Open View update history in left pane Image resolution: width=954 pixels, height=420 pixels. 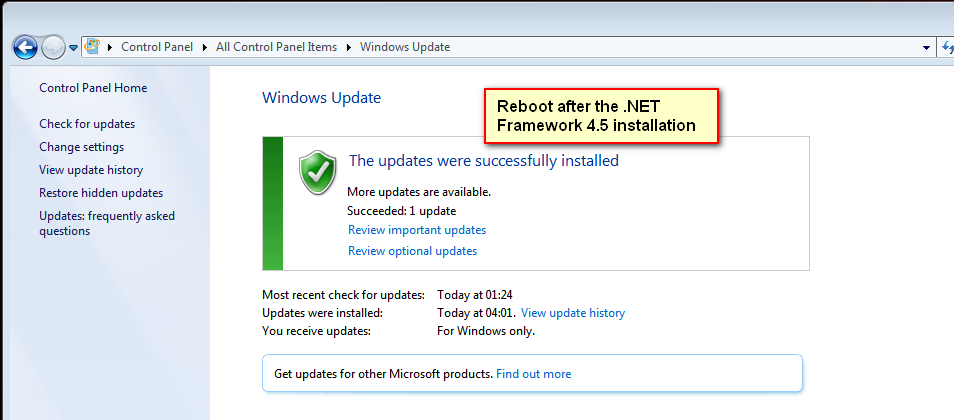(x=91, y=170)
